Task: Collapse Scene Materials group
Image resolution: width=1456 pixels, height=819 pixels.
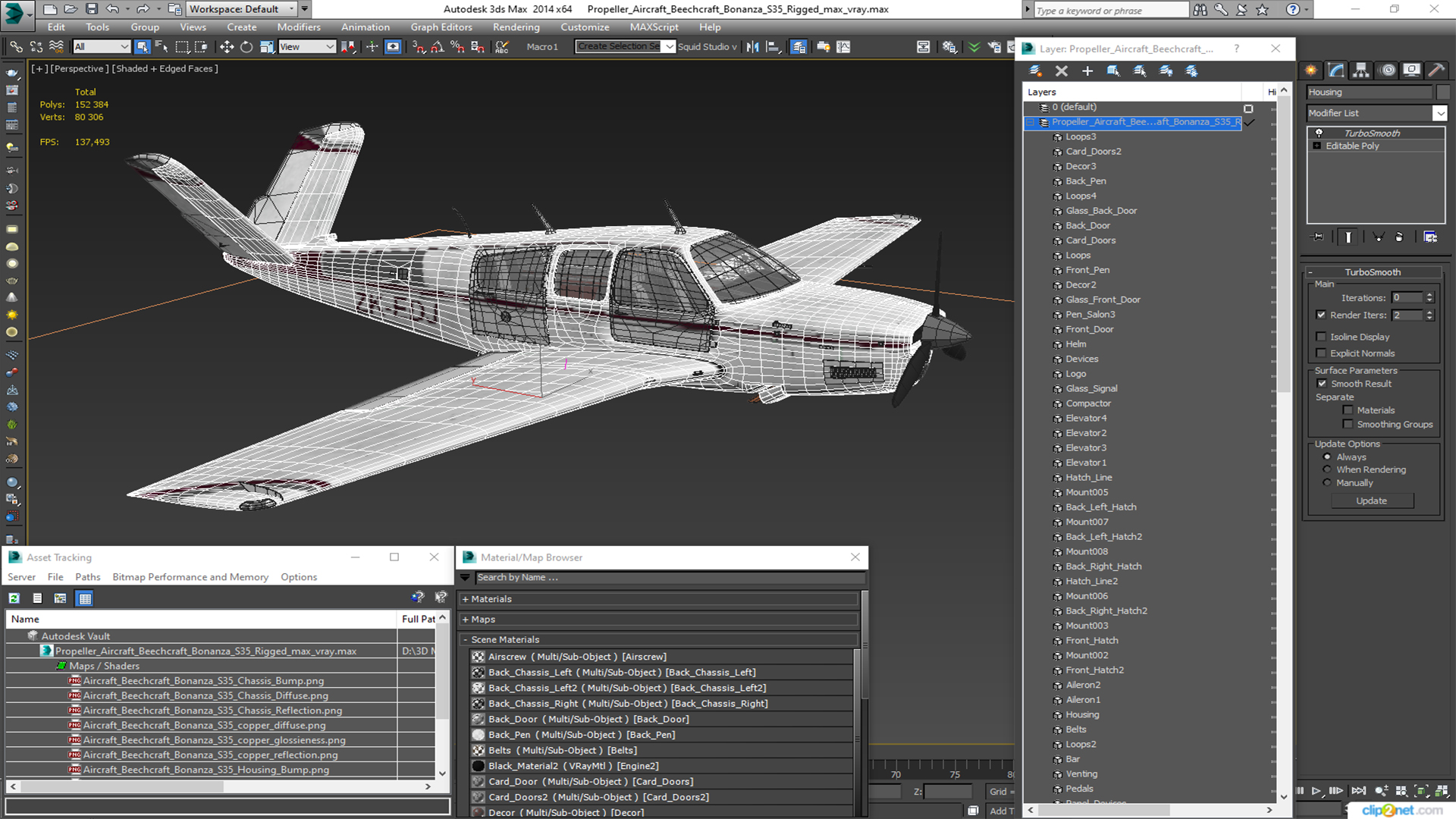Action: point(465,640)
